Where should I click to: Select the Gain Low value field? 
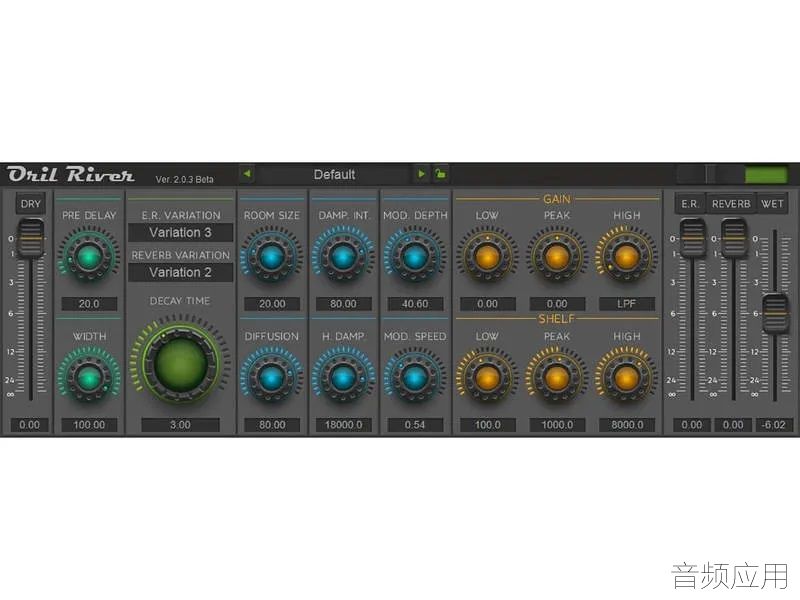(488, 304)
